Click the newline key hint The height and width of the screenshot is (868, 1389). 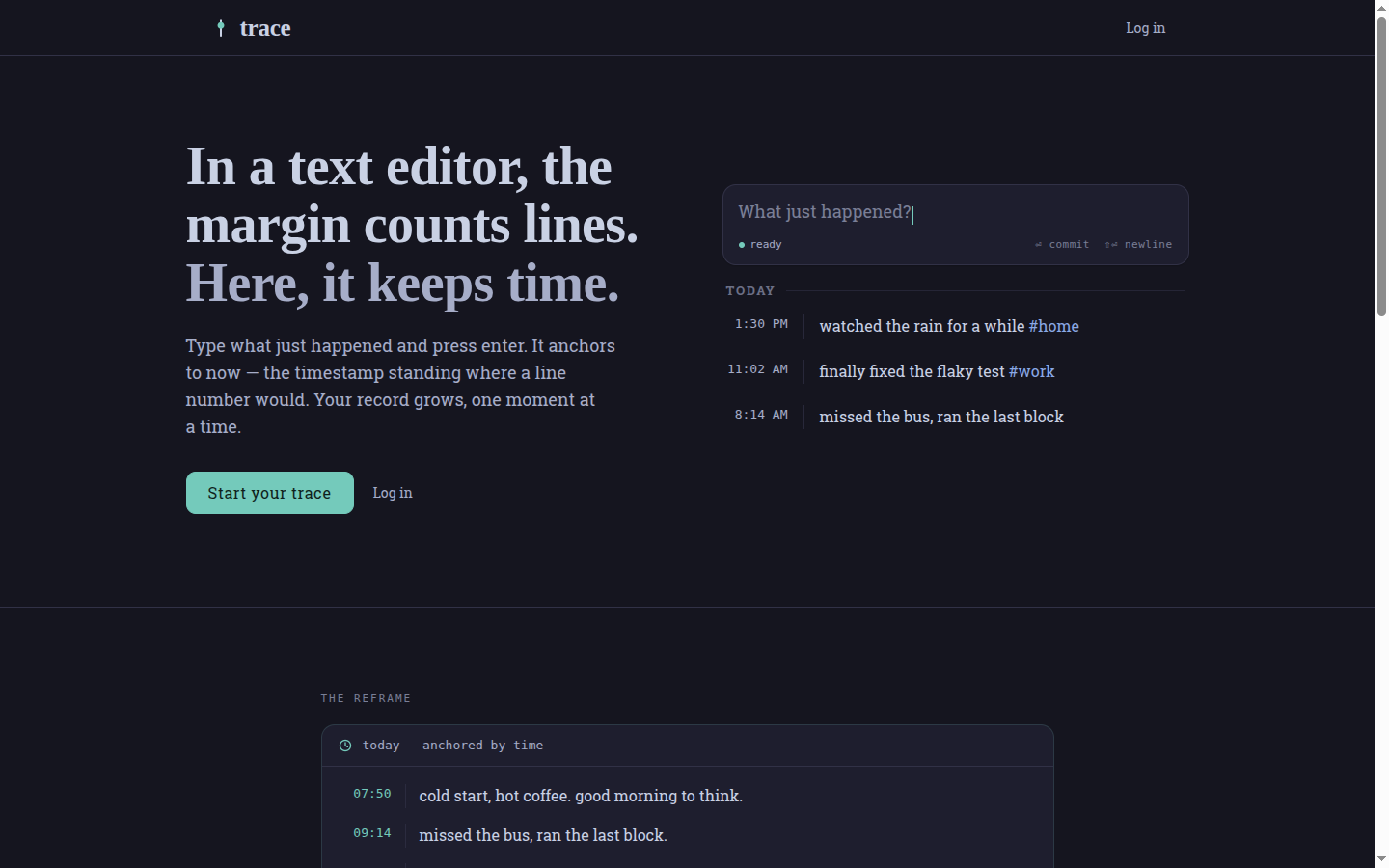[x=1138, y=245]
